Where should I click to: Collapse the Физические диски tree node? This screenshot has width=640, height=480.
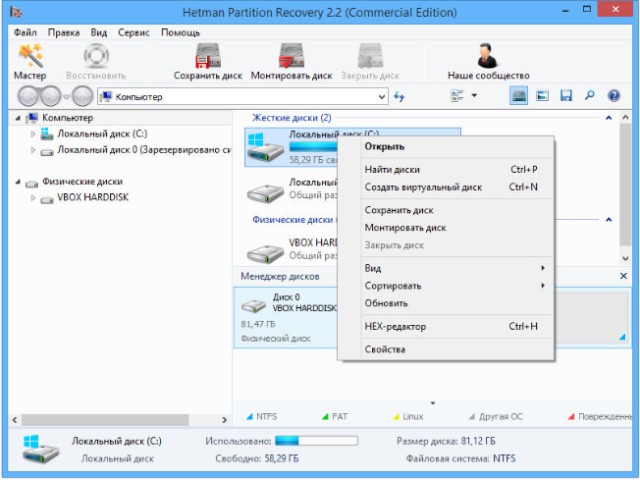[18, 182]
